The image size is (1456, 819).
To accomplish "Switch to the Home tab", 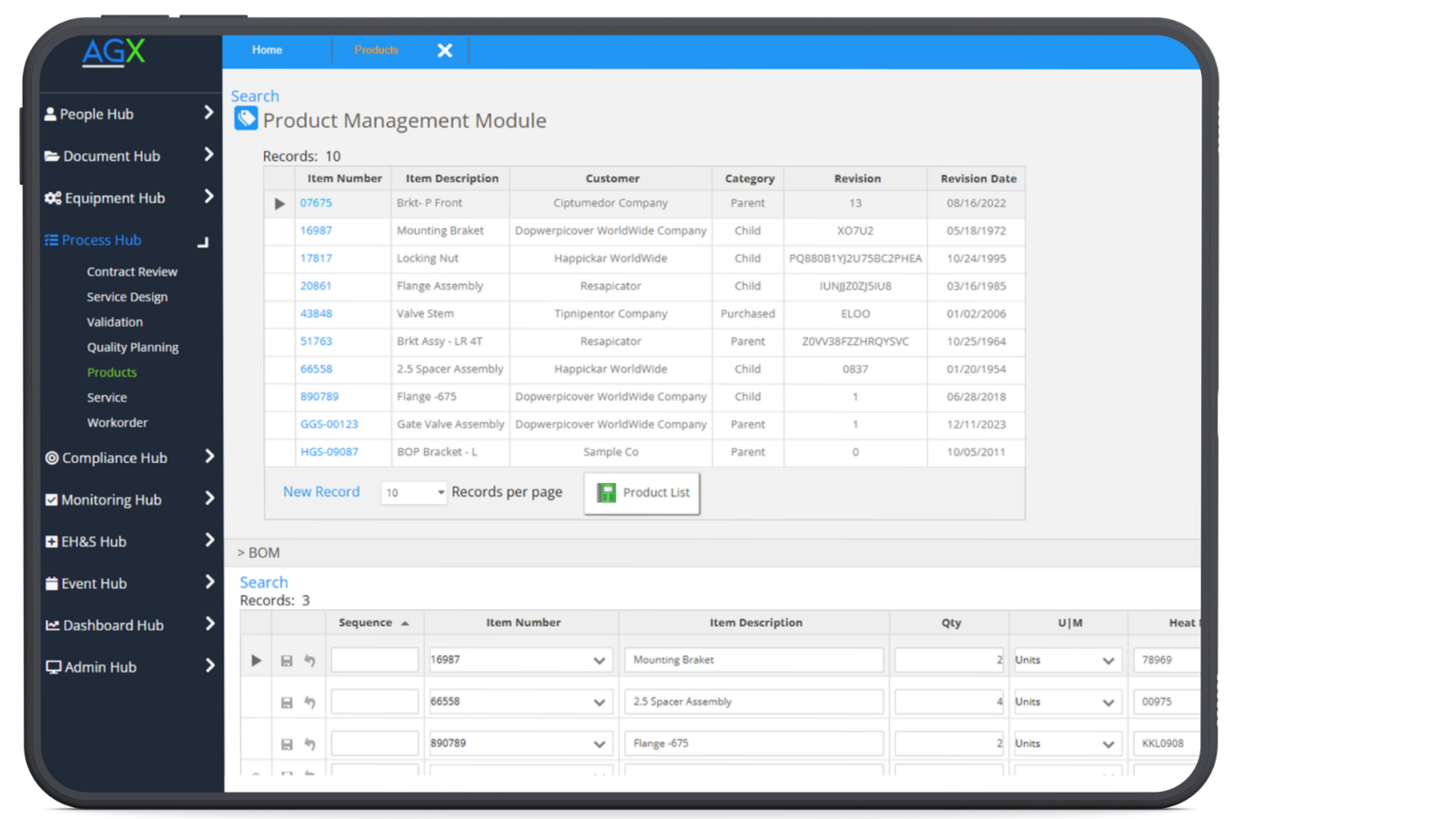I will coord(267,50).
